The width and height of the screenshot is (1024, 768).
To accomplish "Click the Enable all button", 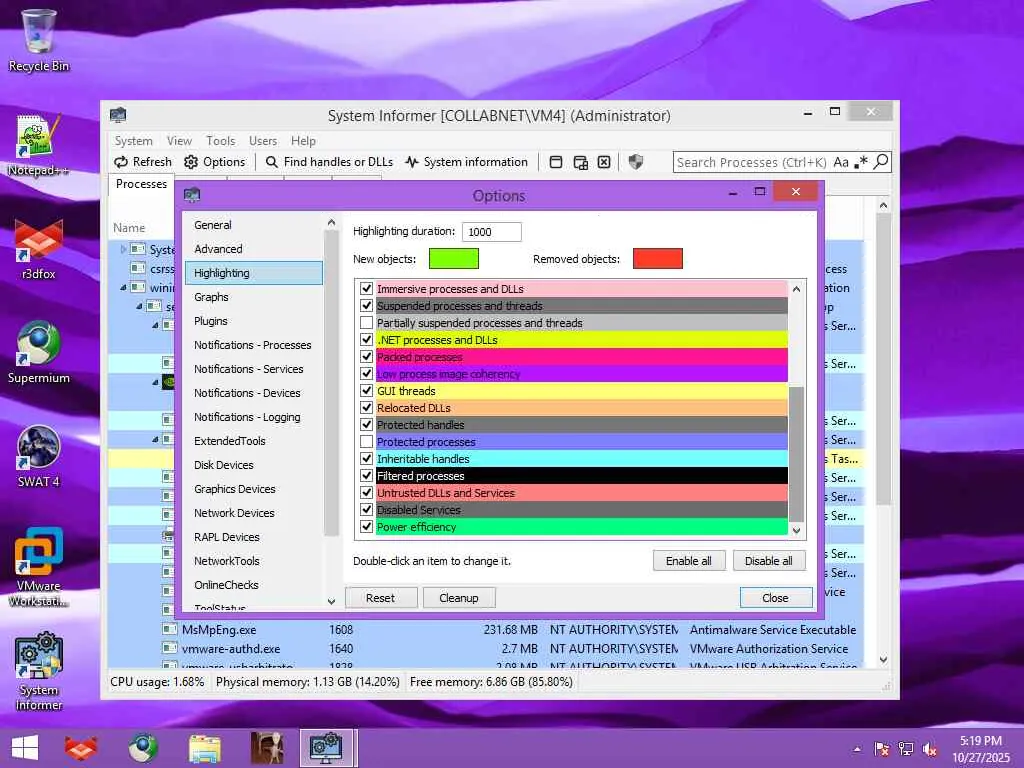I will 688,561.
